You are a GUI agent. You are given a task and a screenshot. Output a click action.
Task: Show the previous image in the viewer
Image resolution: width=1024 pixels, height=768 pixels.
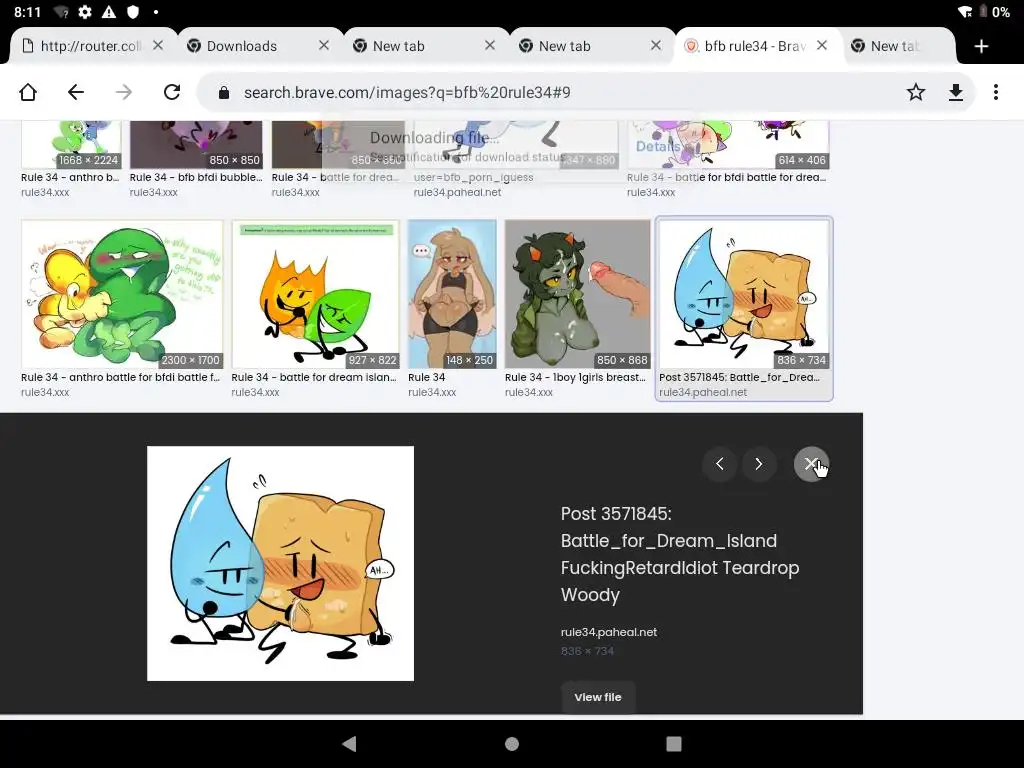pyautogui.click(x=720, y=464)
